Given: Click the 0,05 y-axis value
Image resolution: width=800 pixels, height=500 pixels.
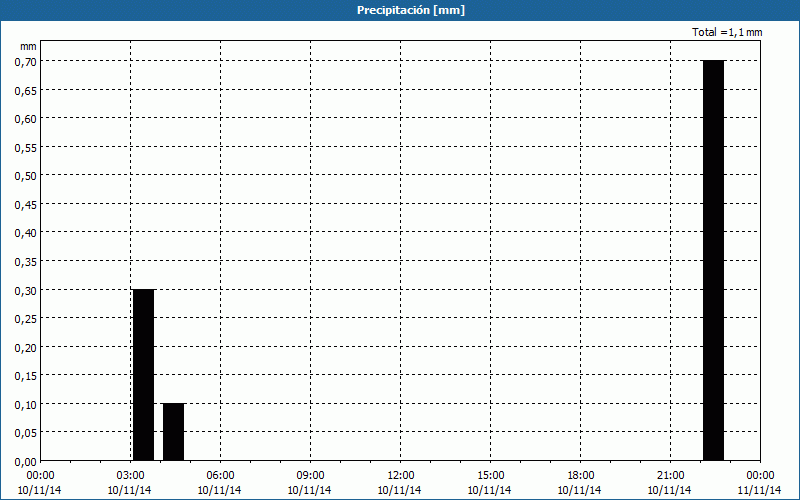Looking at the screenshot, I should click(25, 432).
